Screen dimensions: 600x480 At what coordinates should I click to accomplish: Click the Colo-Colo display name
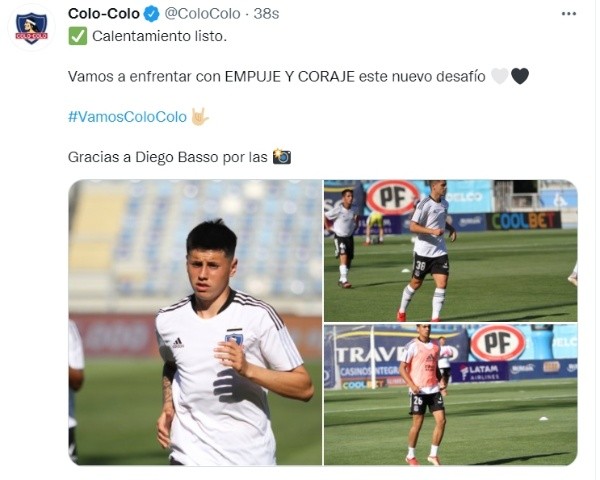pos(104,14)
